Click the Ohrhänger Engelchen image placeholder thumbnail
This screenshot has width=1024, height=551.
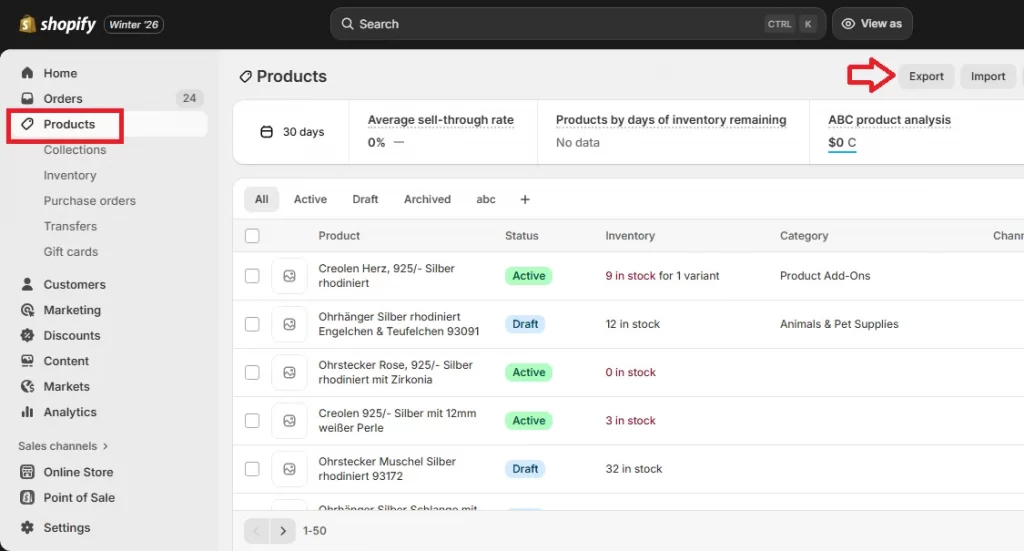(x=289, y=324)
